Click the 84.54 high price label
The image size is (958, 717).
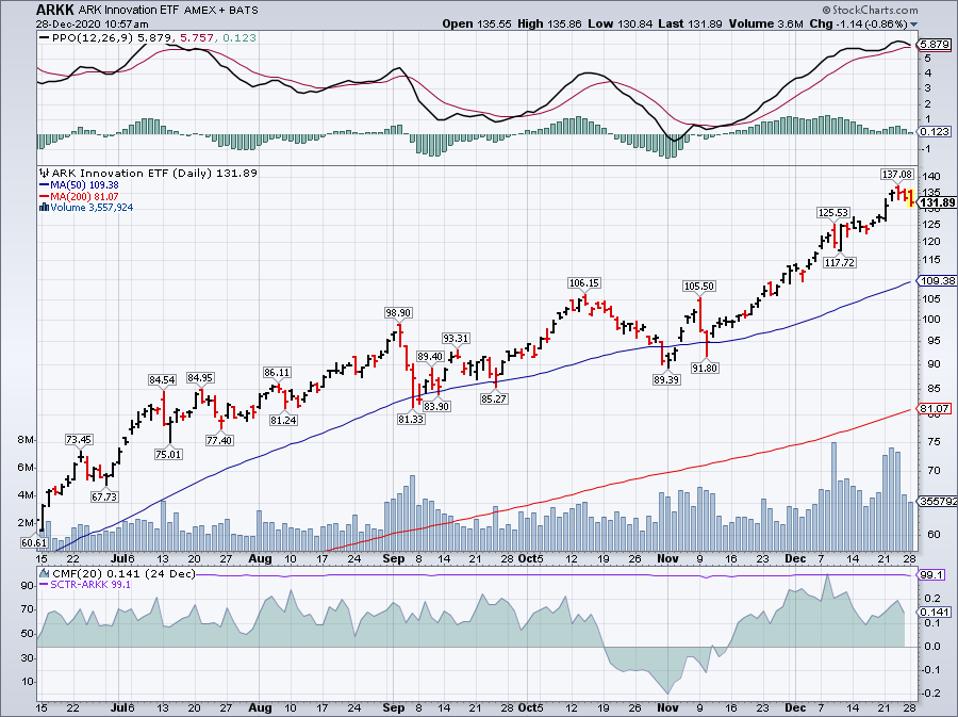tap(162, 380)
